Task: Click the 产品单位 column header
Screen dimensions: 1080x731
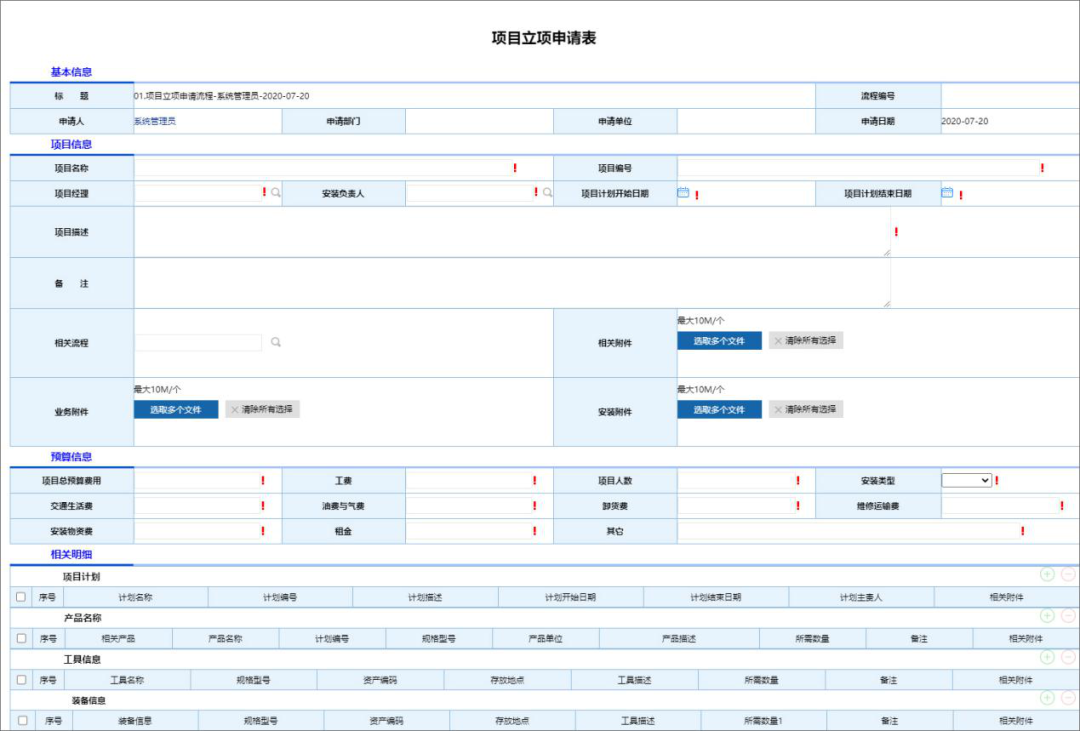Action: (x=546, y=639)
